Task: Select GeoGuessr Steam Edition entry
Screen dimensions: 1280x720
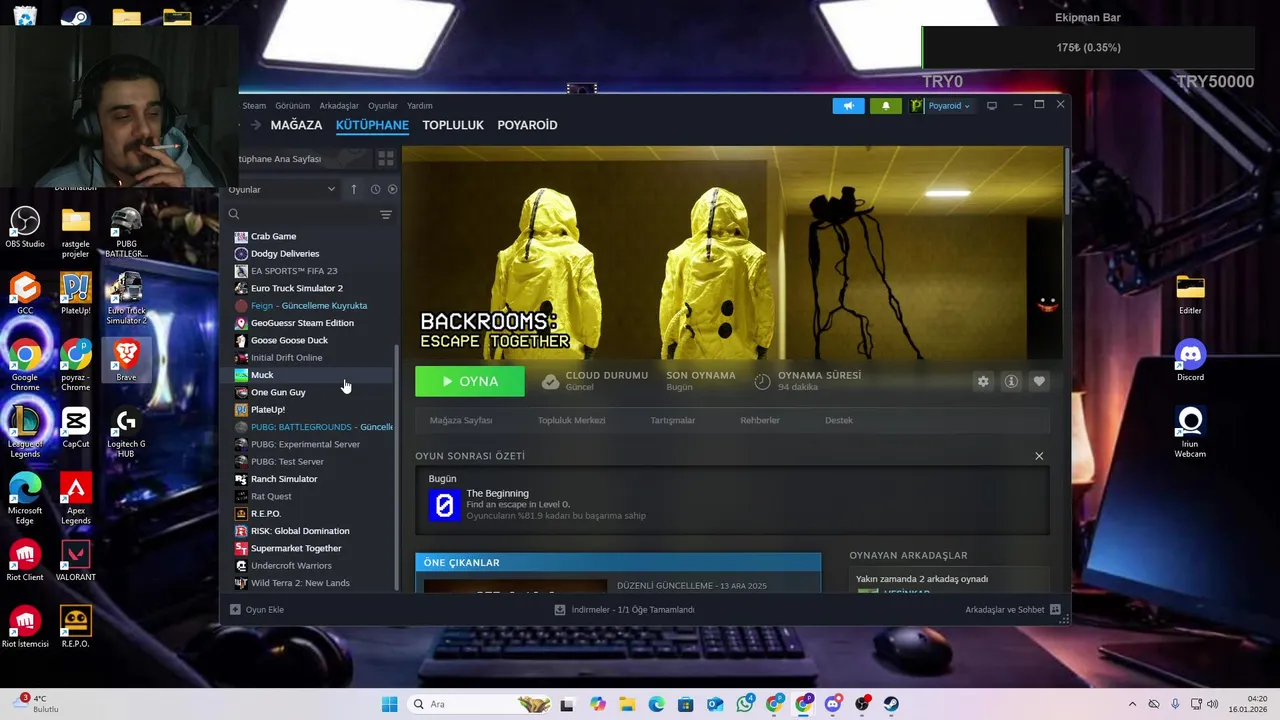Action: [313, 323]
